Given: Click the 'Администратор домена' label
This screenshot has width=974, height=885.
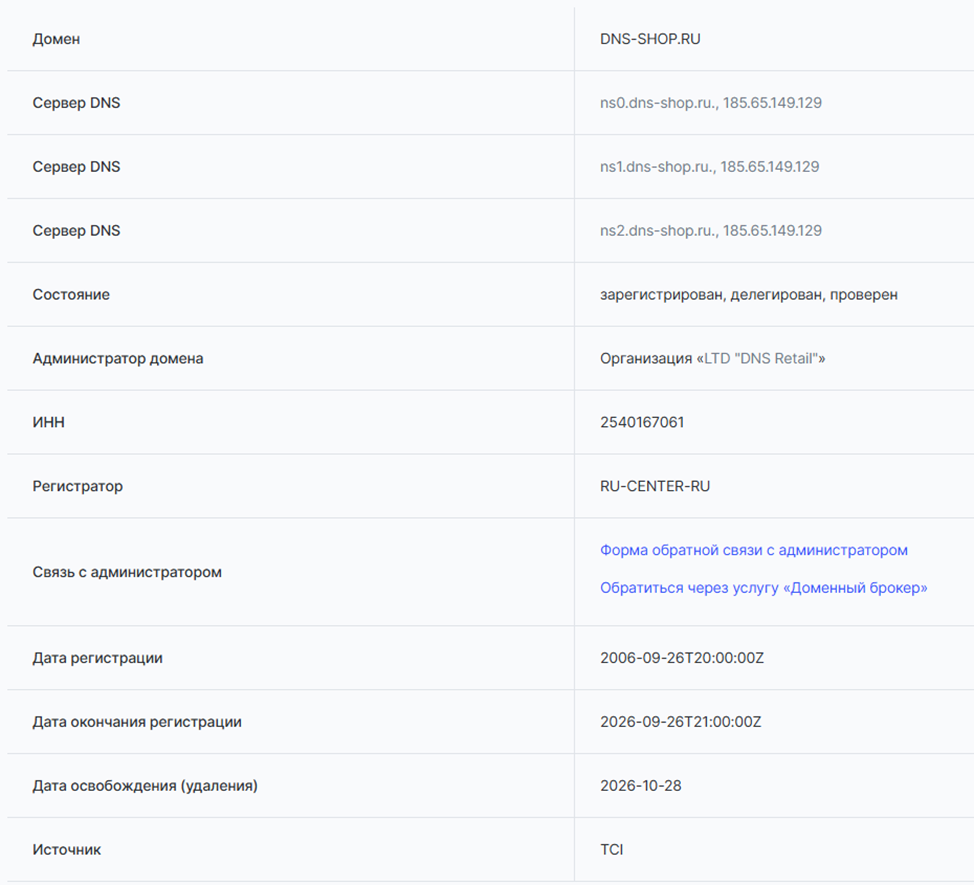Looking at the screenshot, I should (x=118, y=358).
